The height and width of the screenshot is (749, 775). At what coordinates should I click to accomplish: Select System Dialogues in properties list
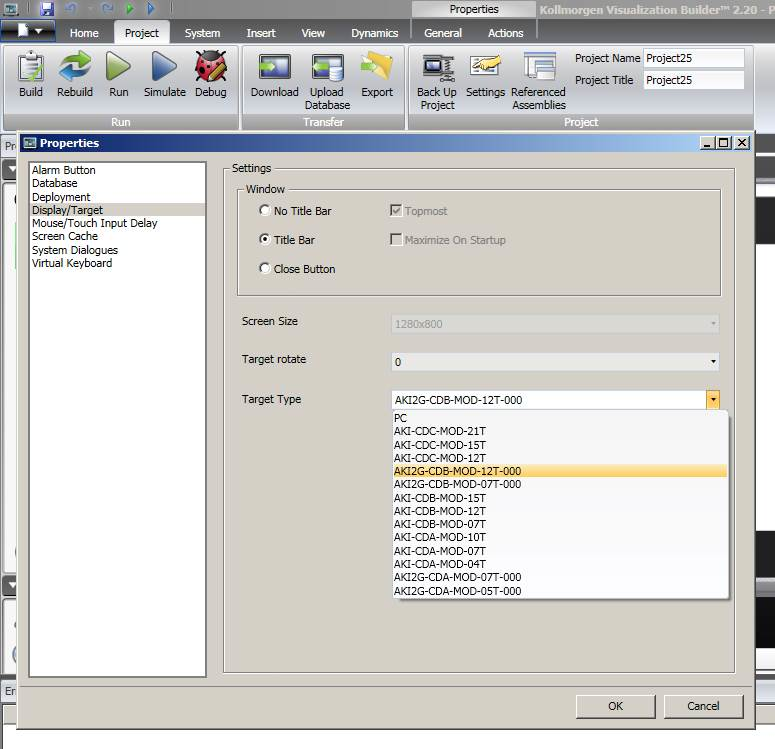(x=117, y=250)
